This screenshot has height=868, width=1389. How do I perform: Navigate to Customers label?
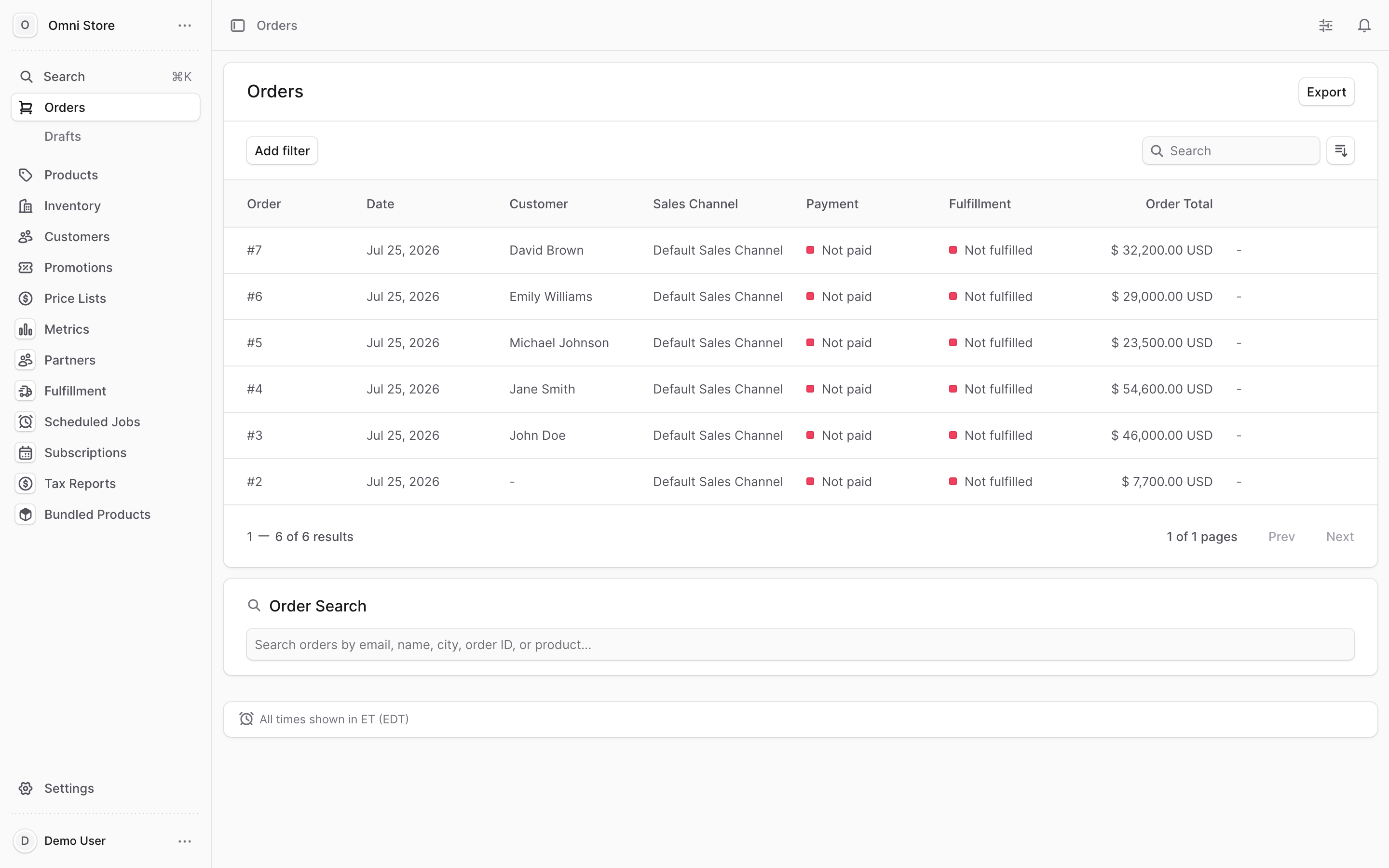click(77, 236)
